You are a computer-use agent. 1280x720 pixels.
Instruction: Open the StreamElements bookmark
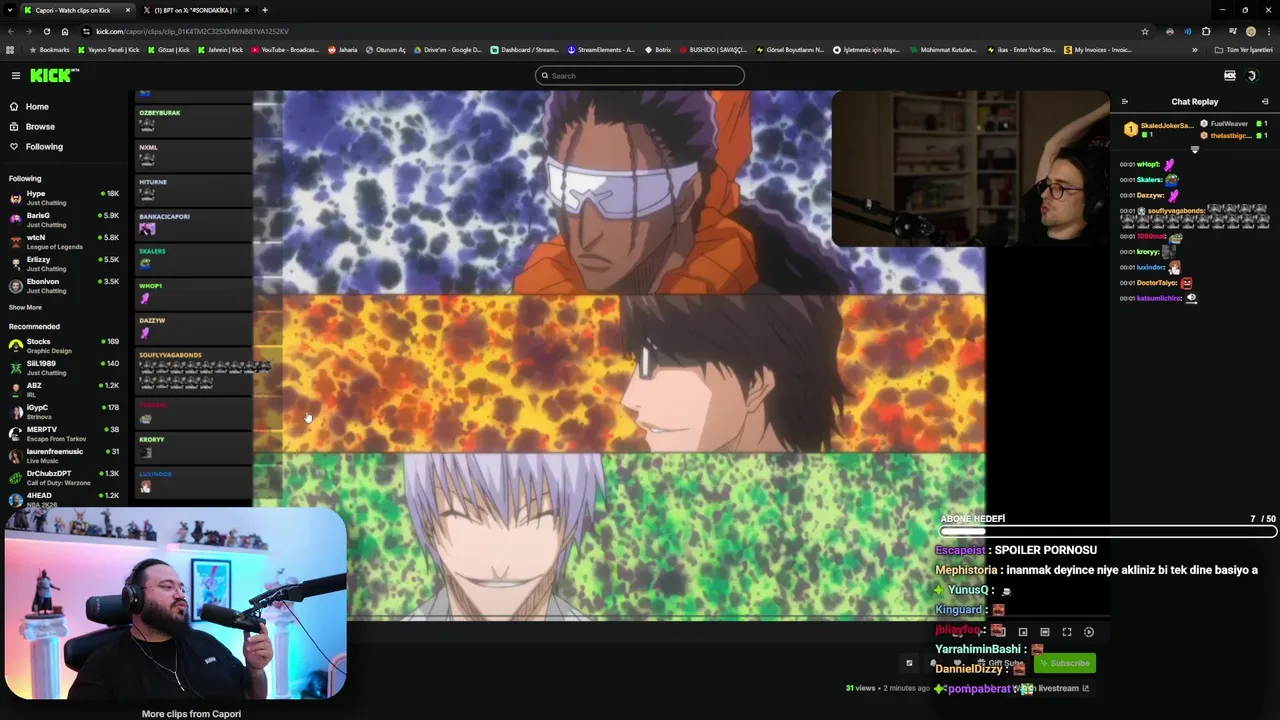(x=601, y=49)
